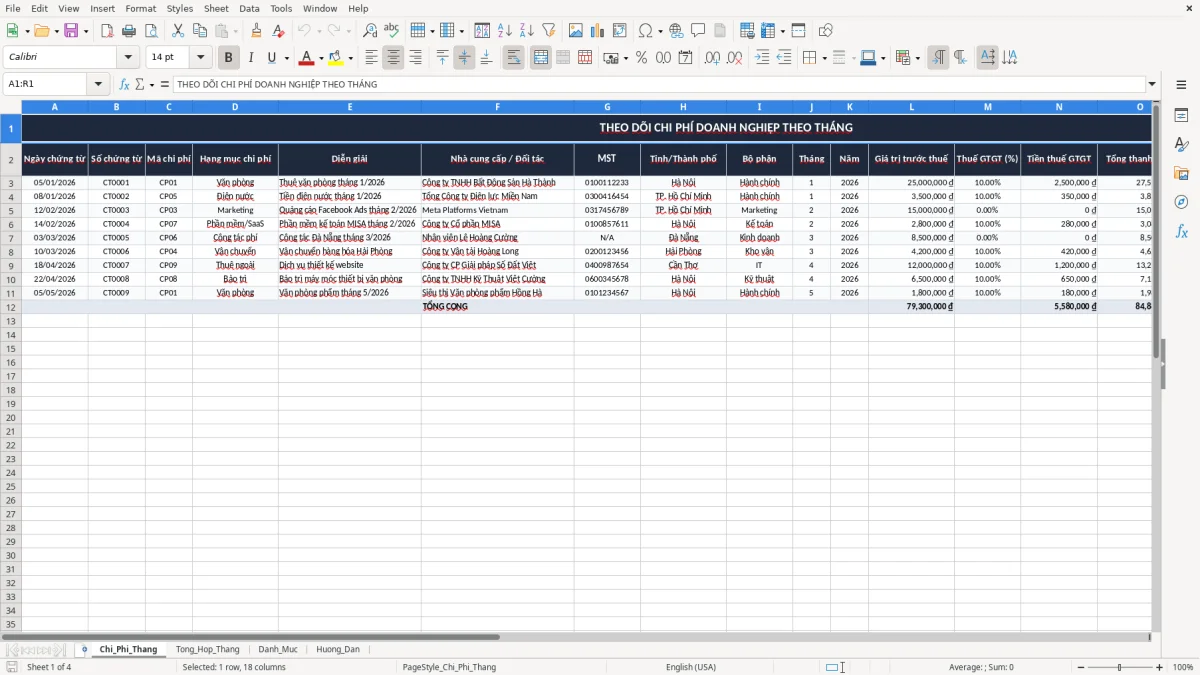Open the Format menu
The width and height of the screenshot is (1200, 675).
click(x=140, y=8)
